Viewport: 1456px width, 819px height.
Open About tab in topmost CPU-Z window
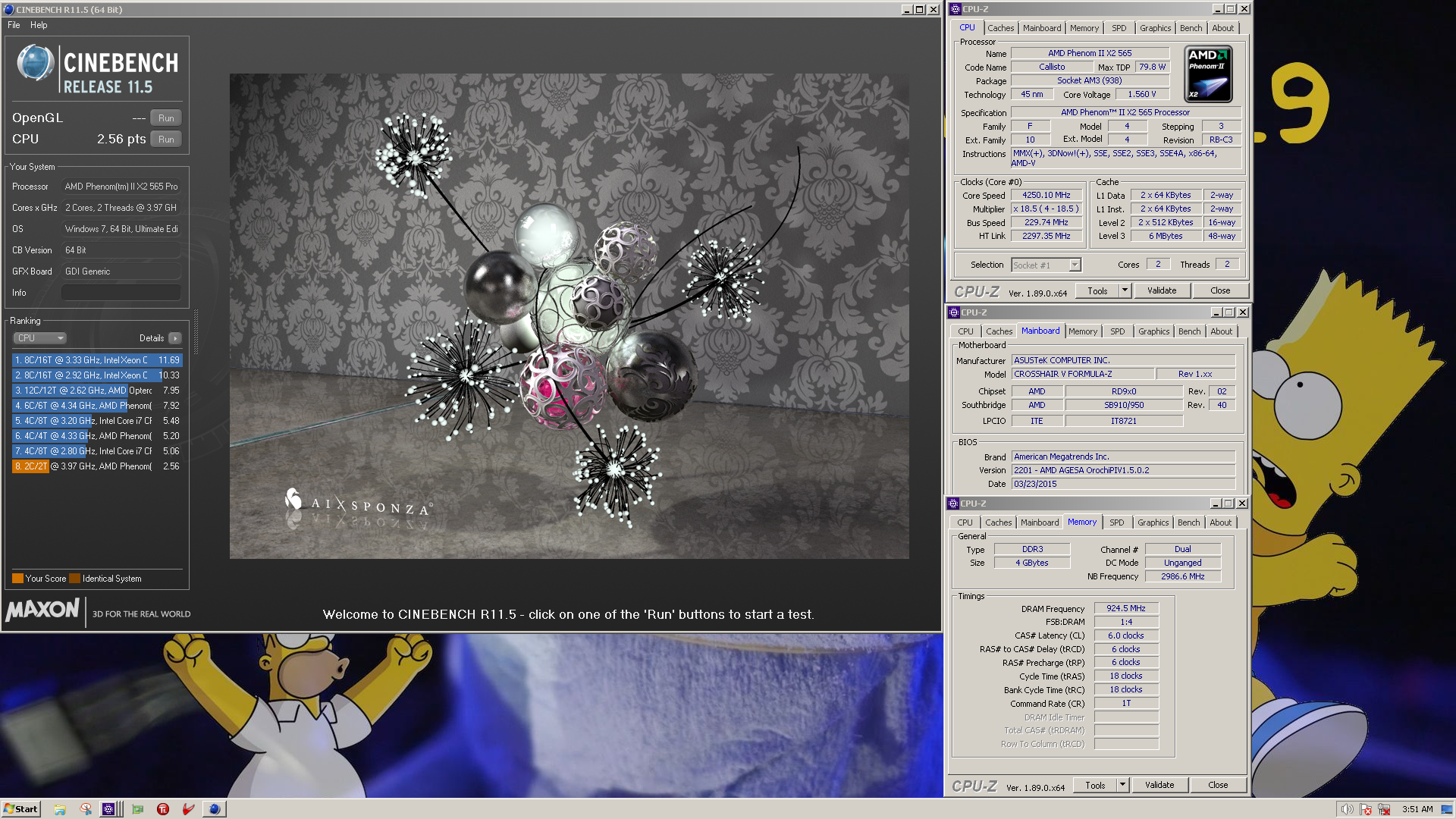coord(1222,28)
